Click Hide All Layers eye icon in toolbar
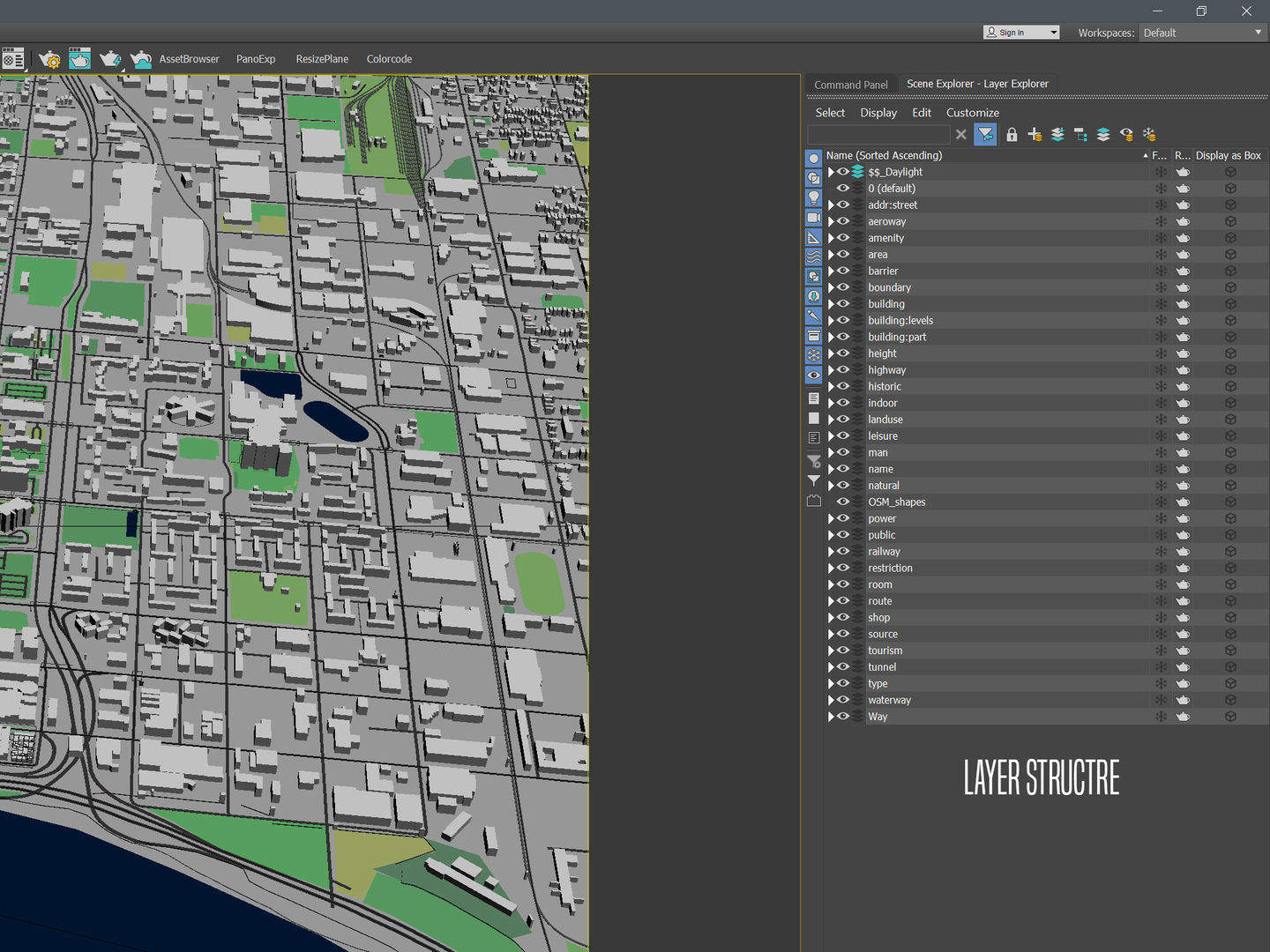Viewport: 1270px width, 952px height. pyautogui.click(x=1126, y=135)
